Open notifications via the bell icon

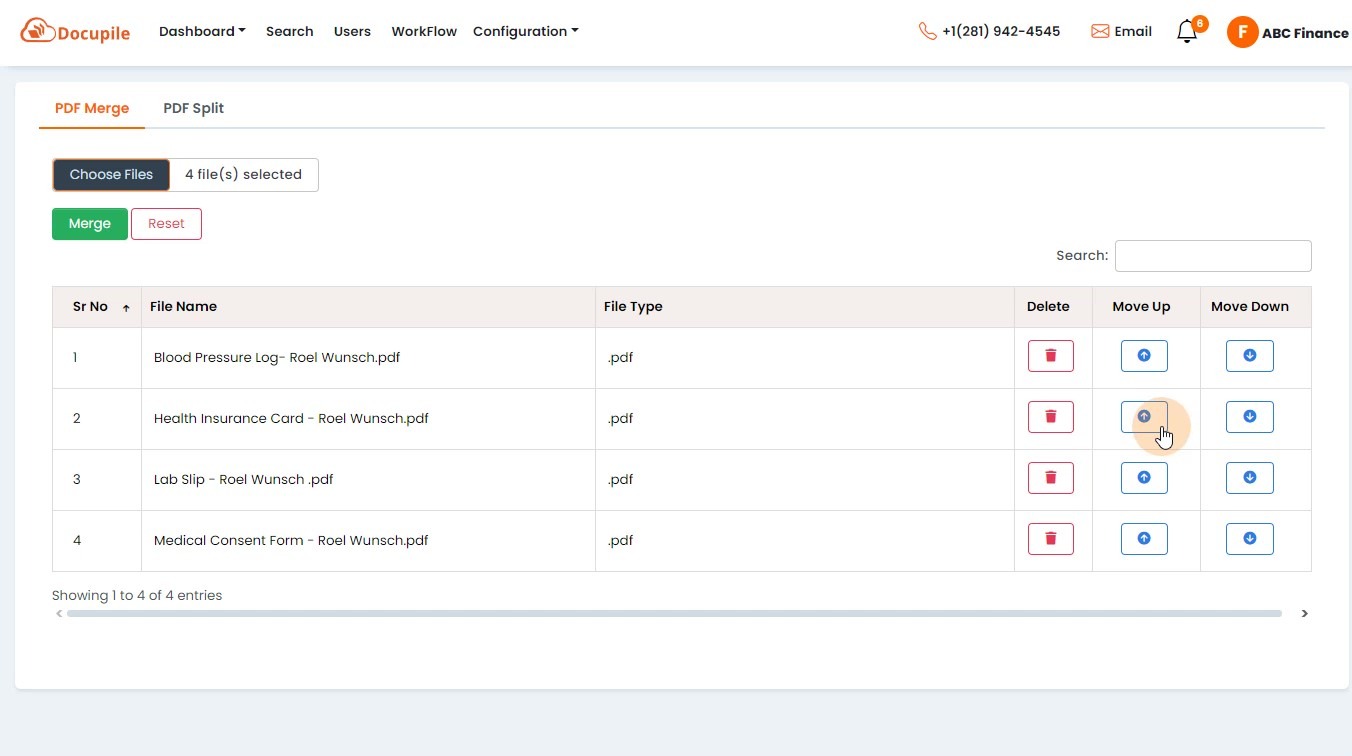[1186, 31]
